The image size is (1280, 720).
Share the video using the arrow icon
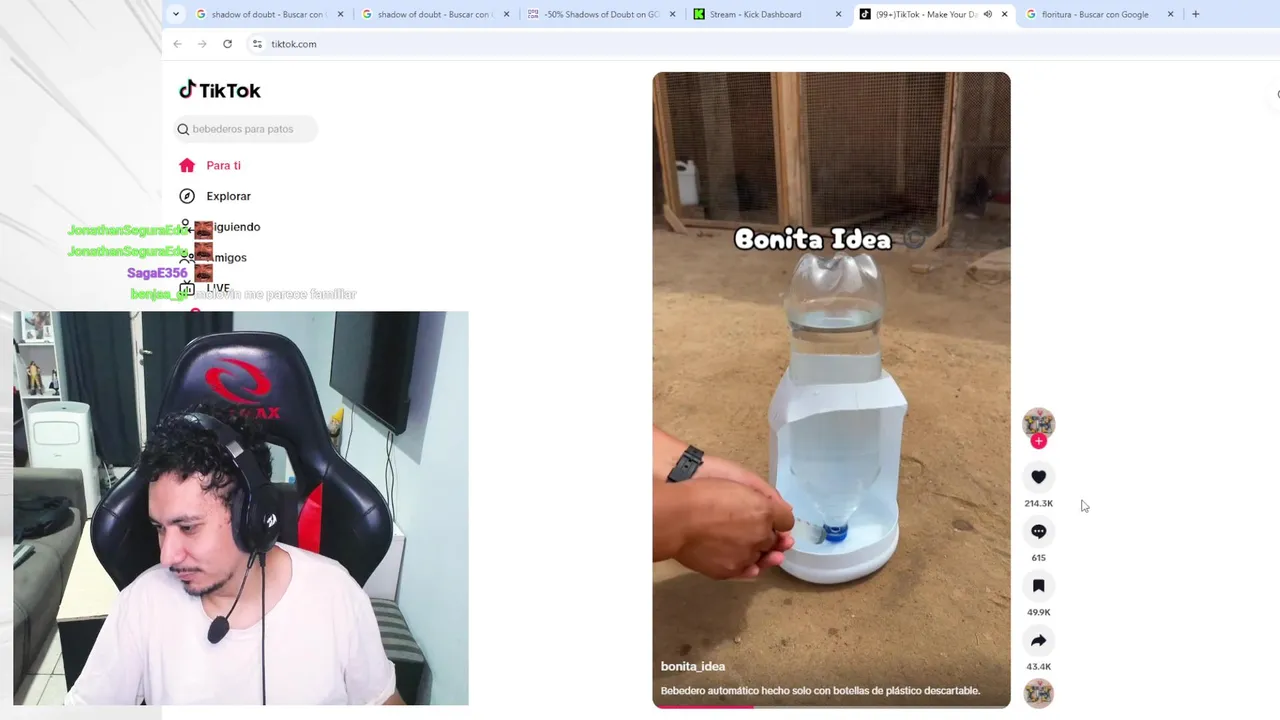pyautogui.click(x=1038, y=640)
